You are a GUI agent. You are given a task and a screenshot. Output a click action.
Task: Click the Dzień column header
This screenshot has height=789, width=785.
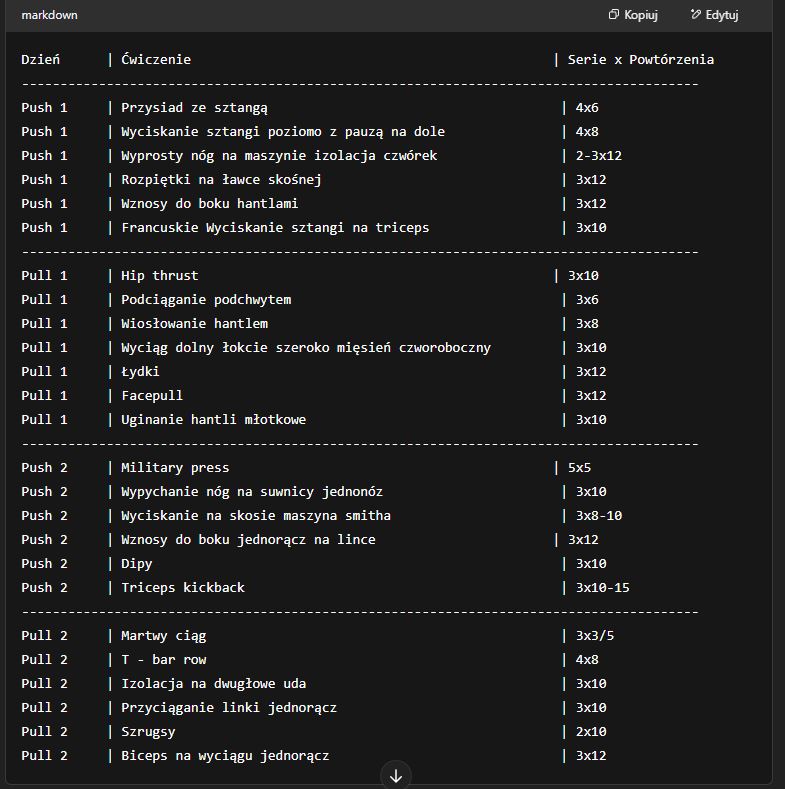coord(40,59)
